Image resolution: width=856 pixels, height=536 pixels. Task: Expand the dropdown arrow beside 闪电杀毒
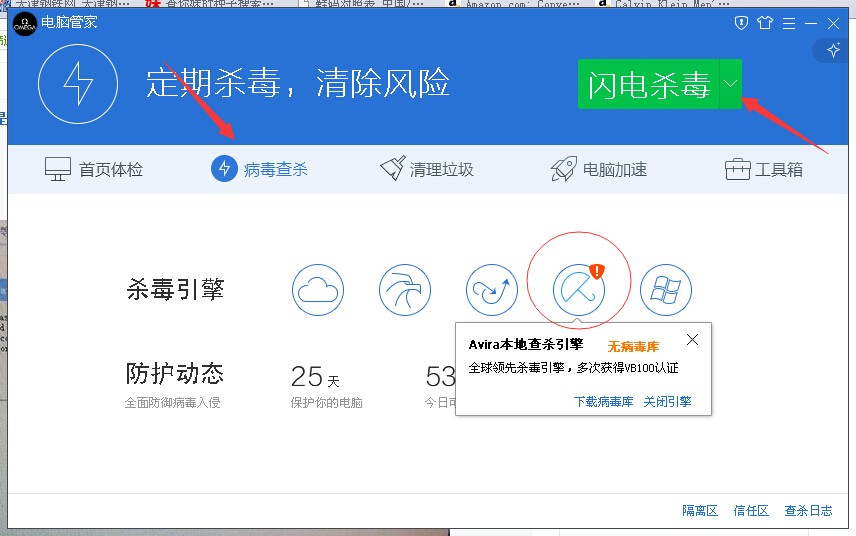coord(730,84)
